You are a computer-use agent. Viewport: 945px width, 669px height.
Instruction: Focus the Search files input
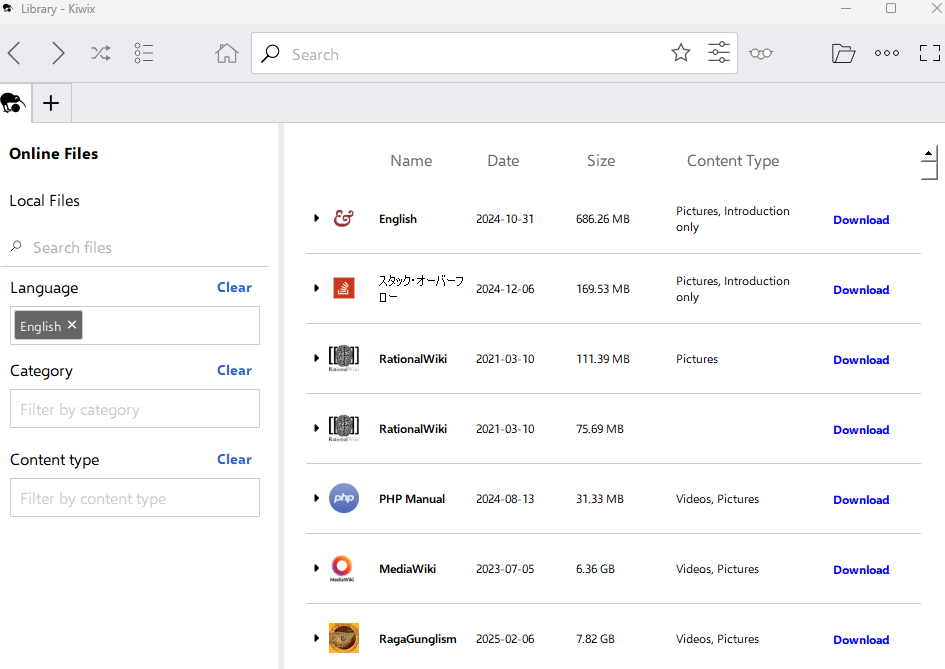(140, 247)
